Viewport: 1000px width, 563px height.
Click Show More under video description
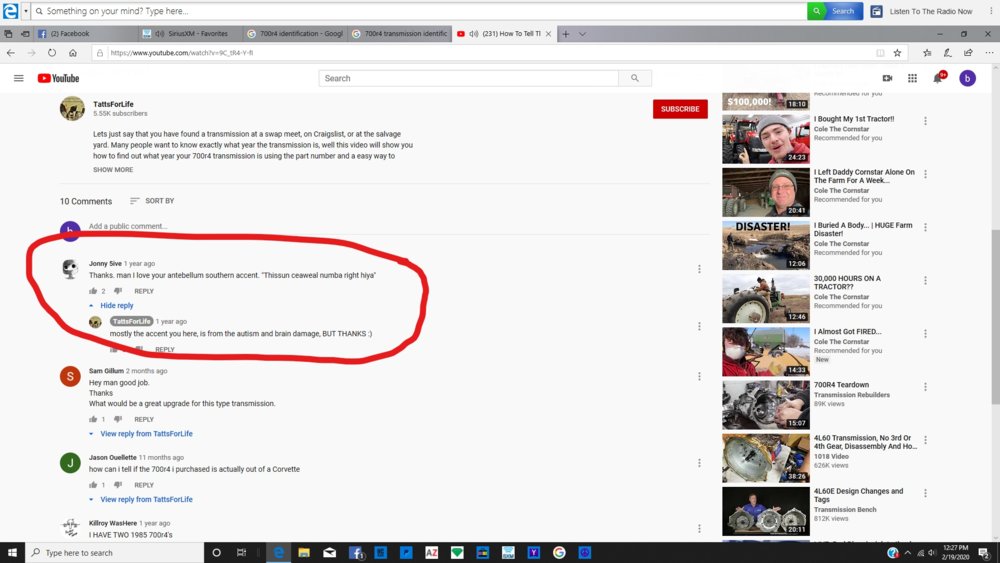pyautogui.click(x=113, y=170)
